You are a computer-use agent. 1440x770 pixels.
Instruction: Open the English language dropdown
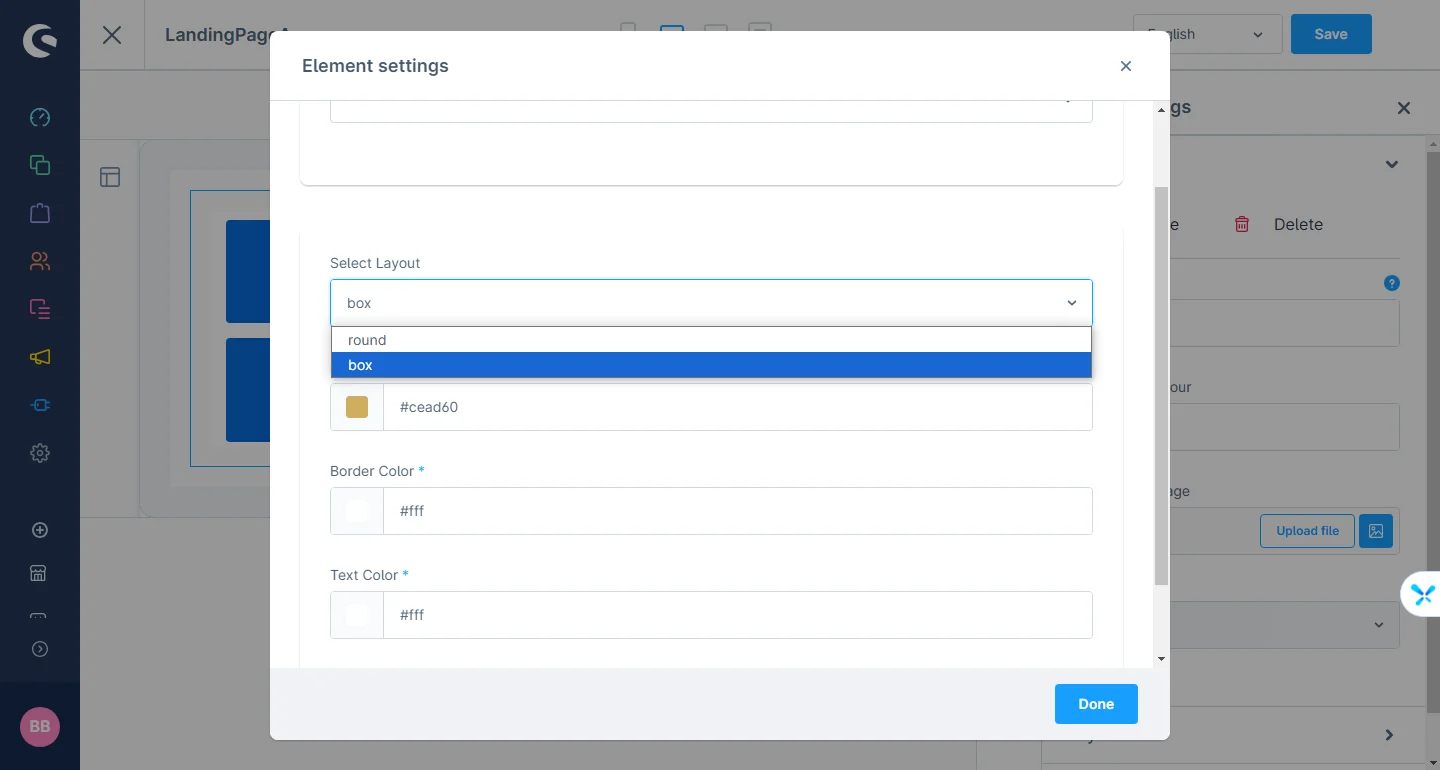click(x=1207, y=34)
